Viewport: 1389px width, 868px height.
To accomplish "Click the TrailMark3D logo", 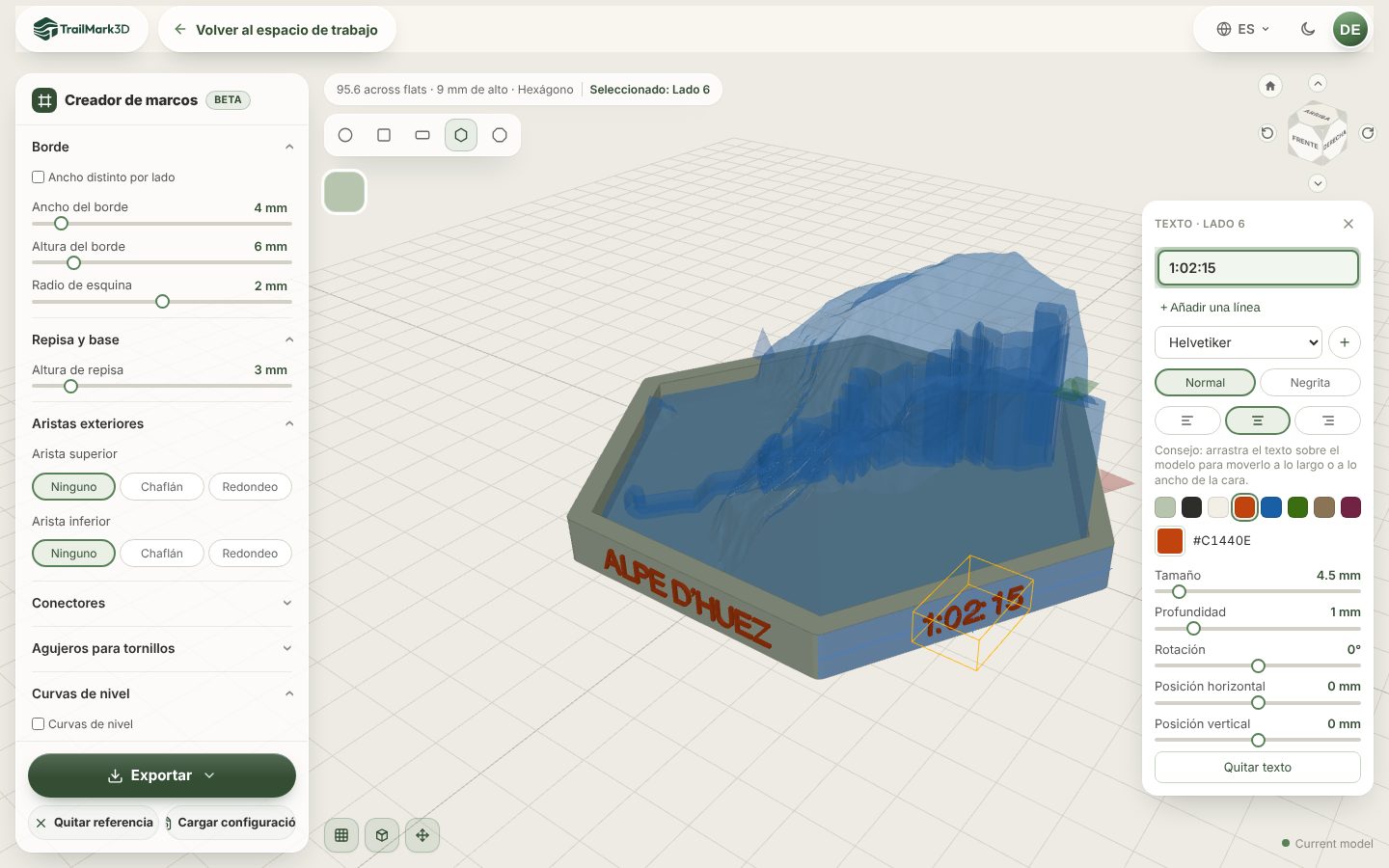I will point(82,29).
